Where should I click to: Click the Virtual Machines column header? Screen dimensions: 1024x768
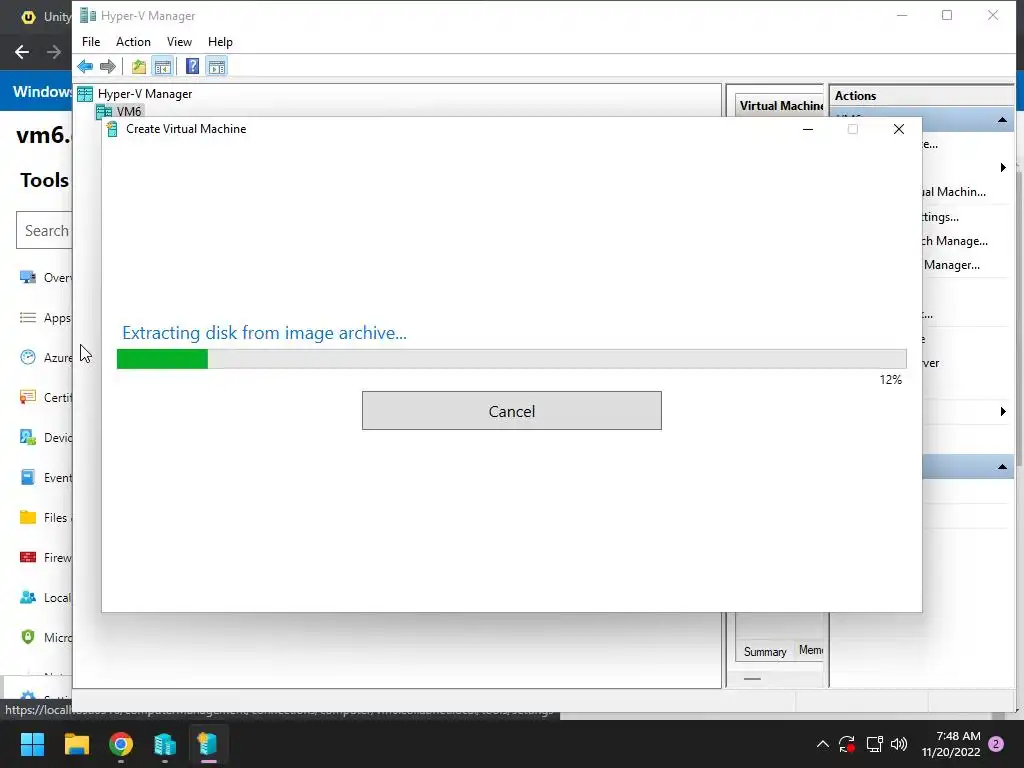coord(780,106)
